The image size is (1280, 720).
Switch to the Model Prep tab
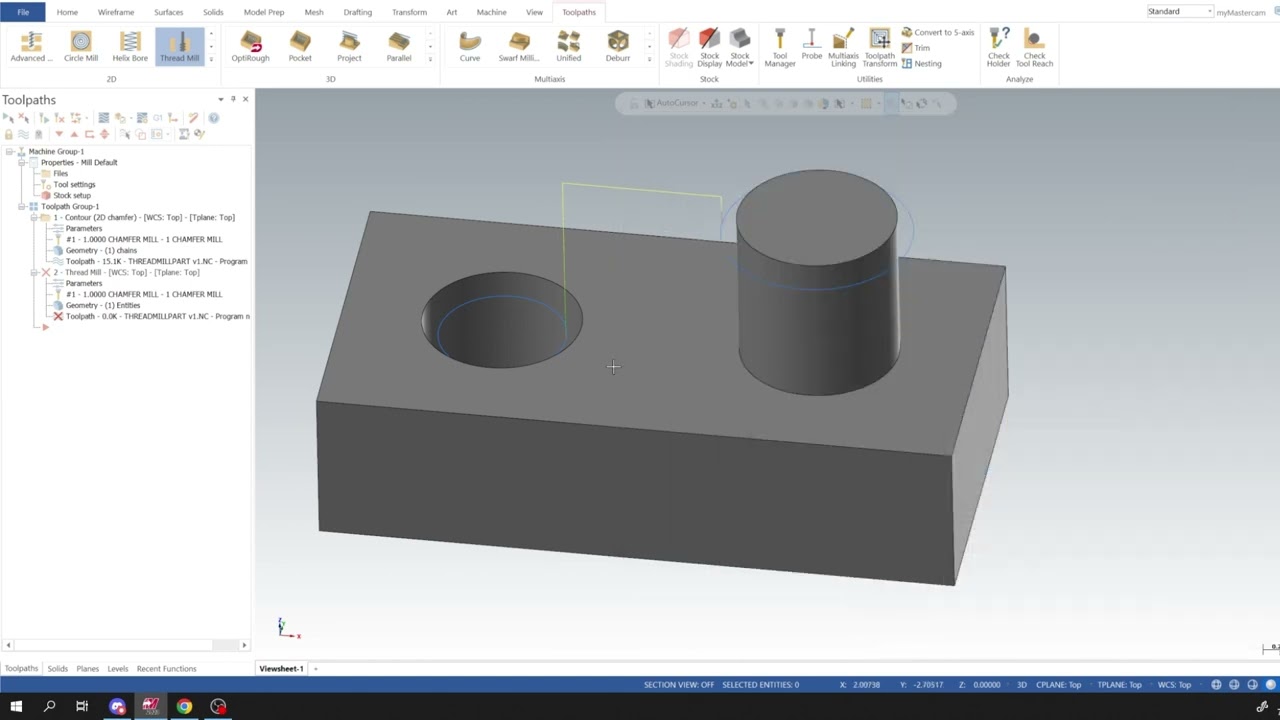(264, 12)
